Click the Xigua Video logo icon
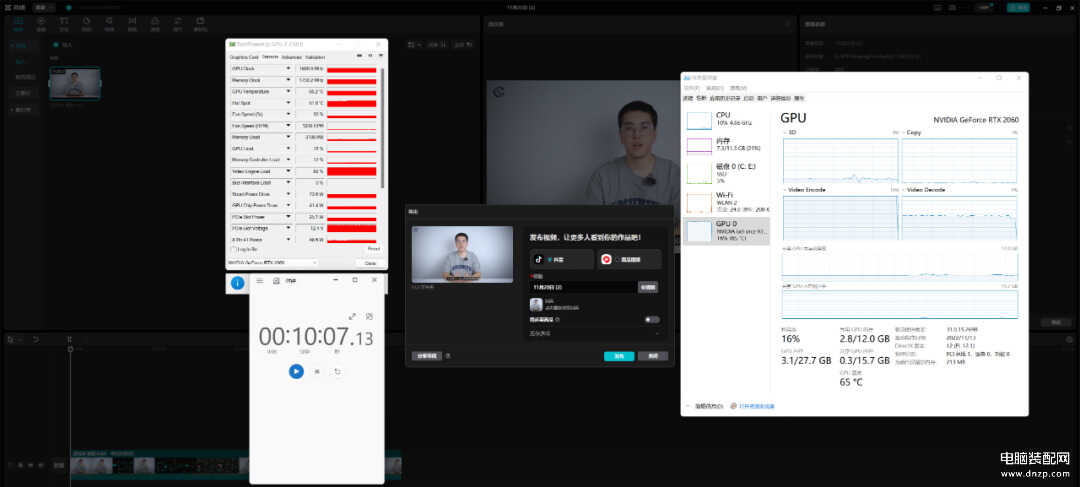This screenshot has height=487, width=1080. [606, 260]
